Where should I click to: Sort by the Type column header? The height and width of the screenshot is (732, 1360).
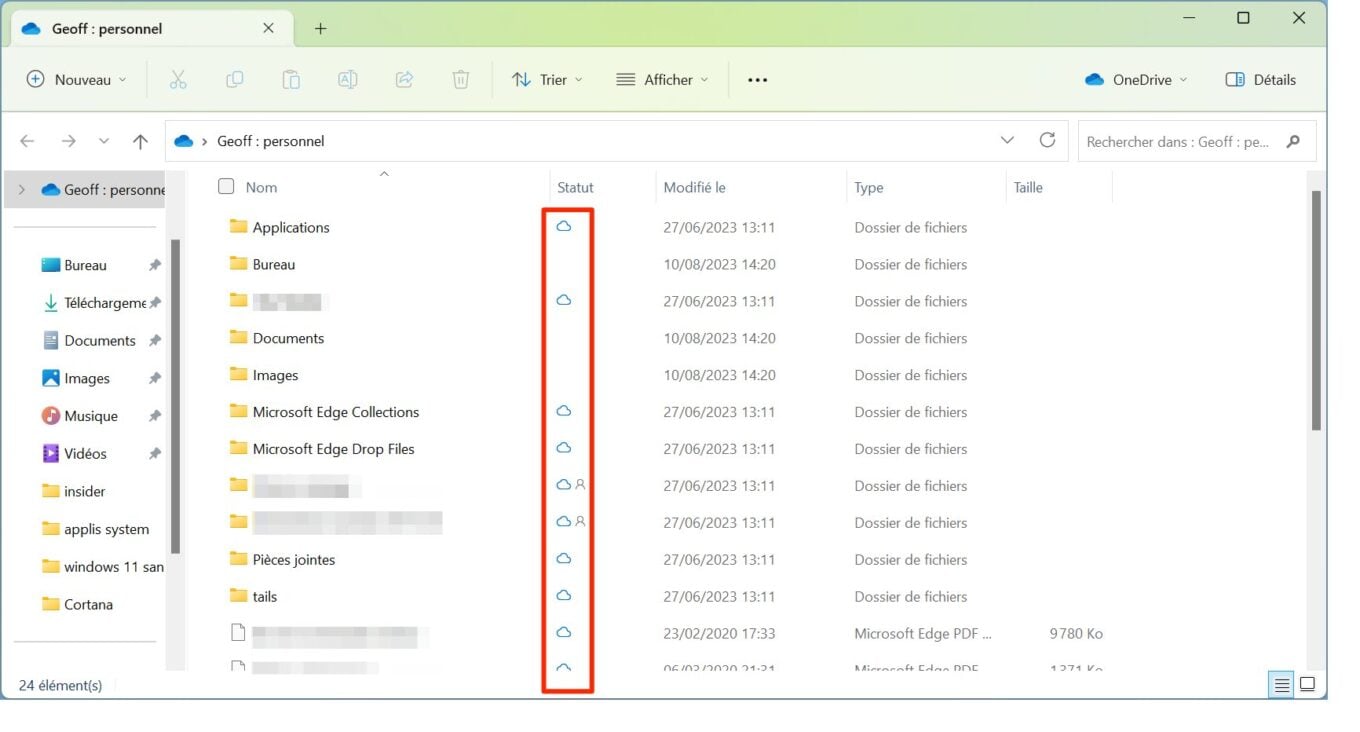[x=869, y=187]
